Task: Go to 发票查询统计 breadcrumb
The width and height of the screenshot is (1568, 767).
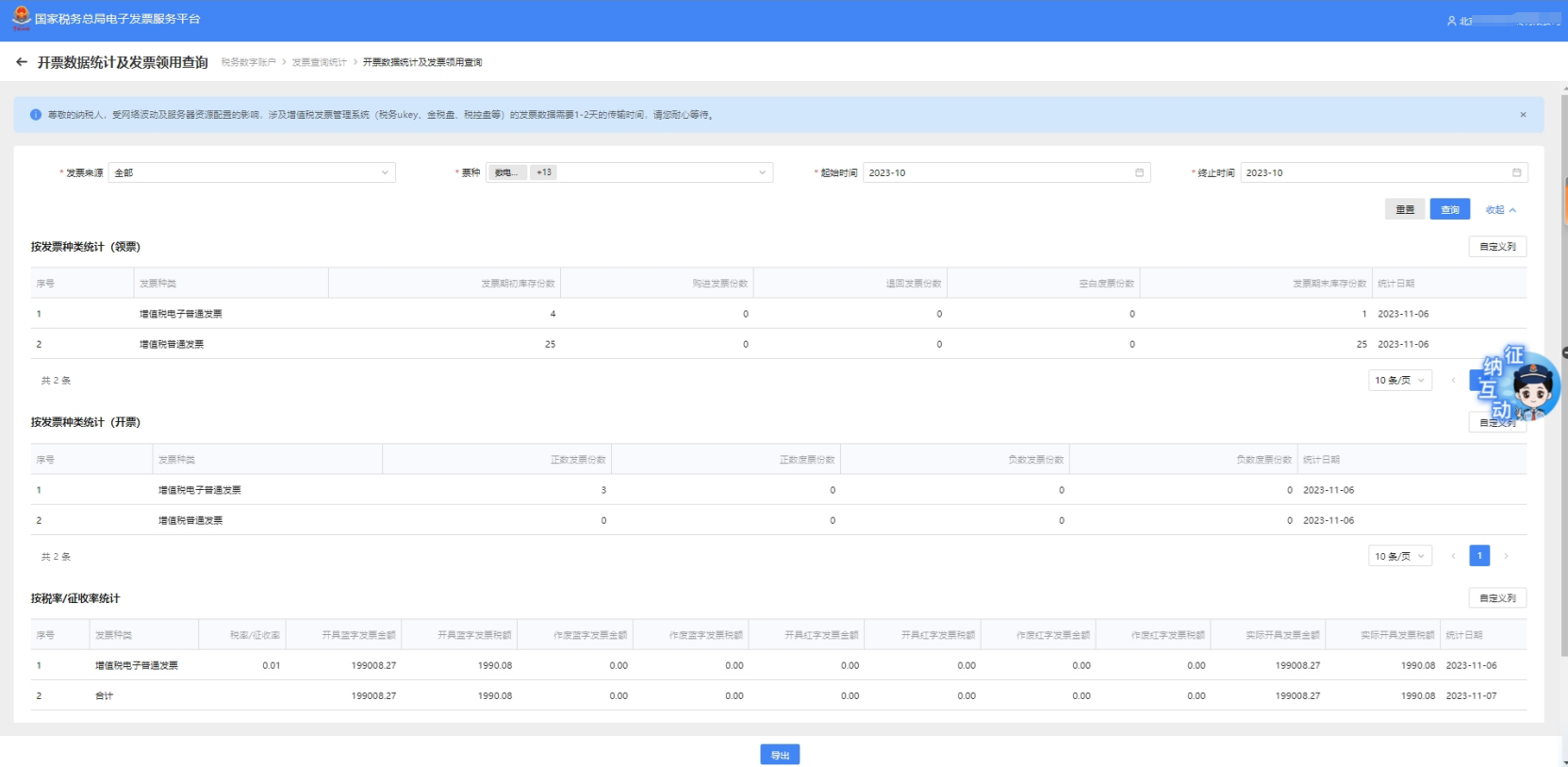Action: (319, 62)
